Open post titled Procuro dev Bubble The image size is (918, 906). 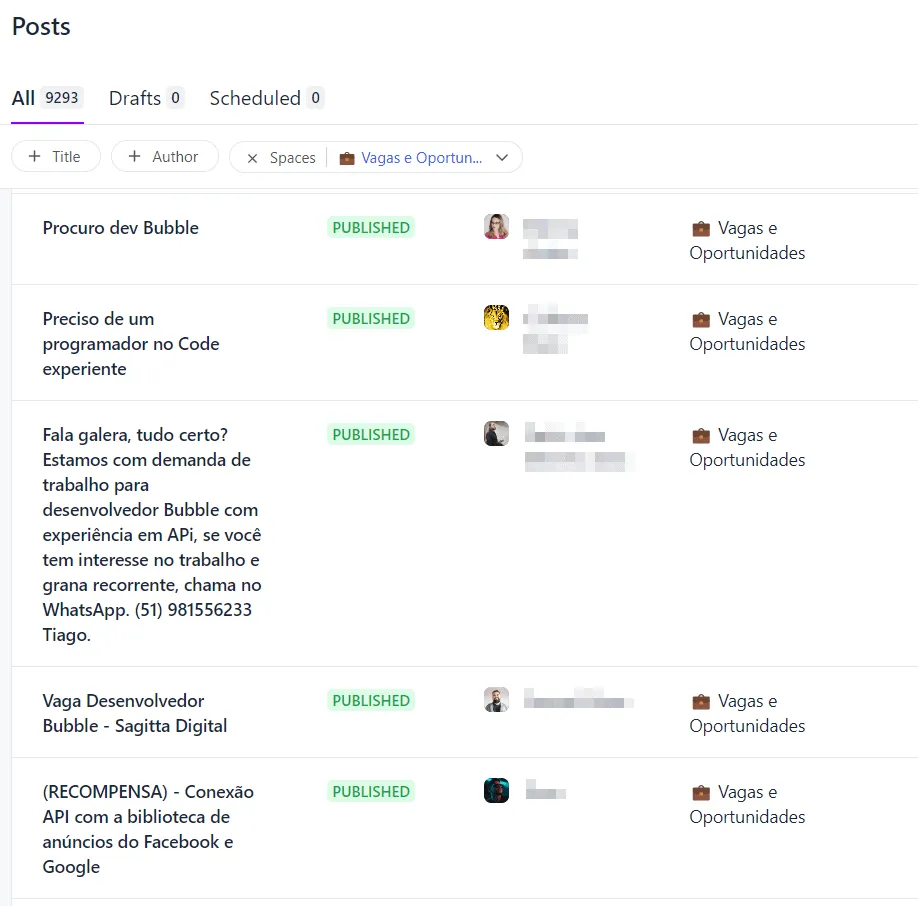point(121,228)
